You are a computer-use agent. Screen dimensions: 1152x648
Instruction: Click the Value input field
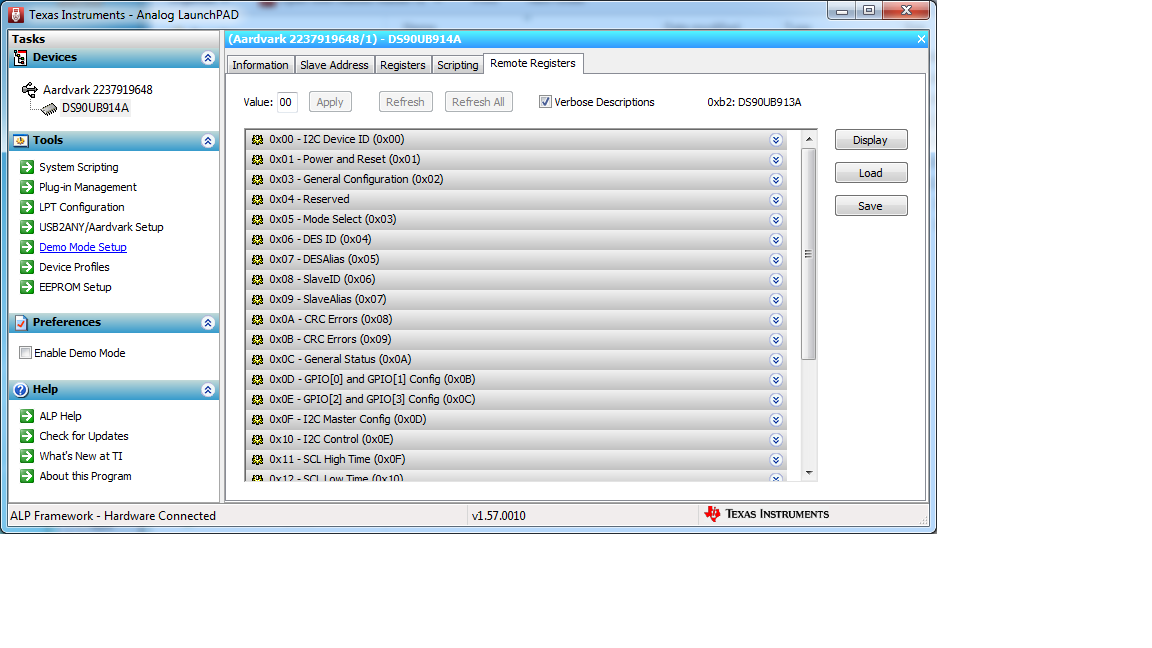(287, 102)
